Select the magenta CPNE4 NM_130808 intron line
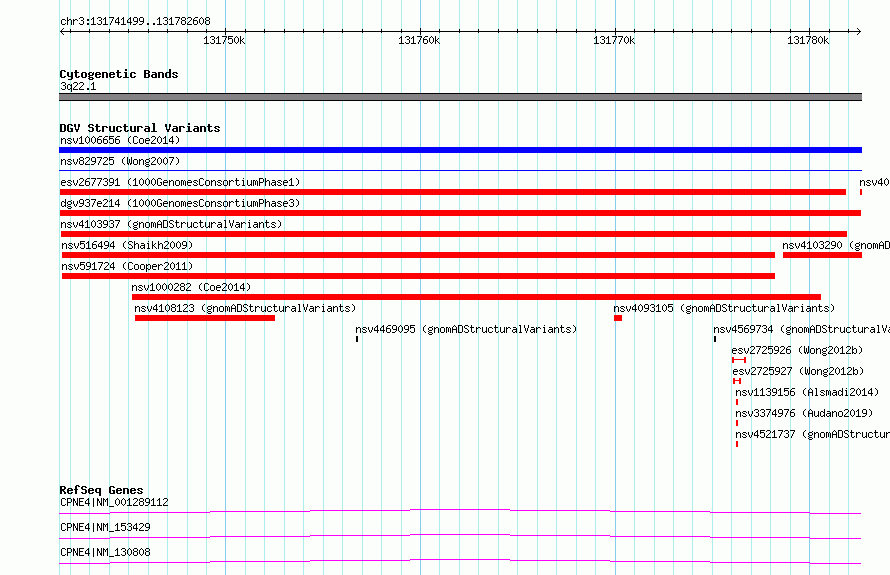Viewport: 890px width, 575px height. tap(460, 561)
